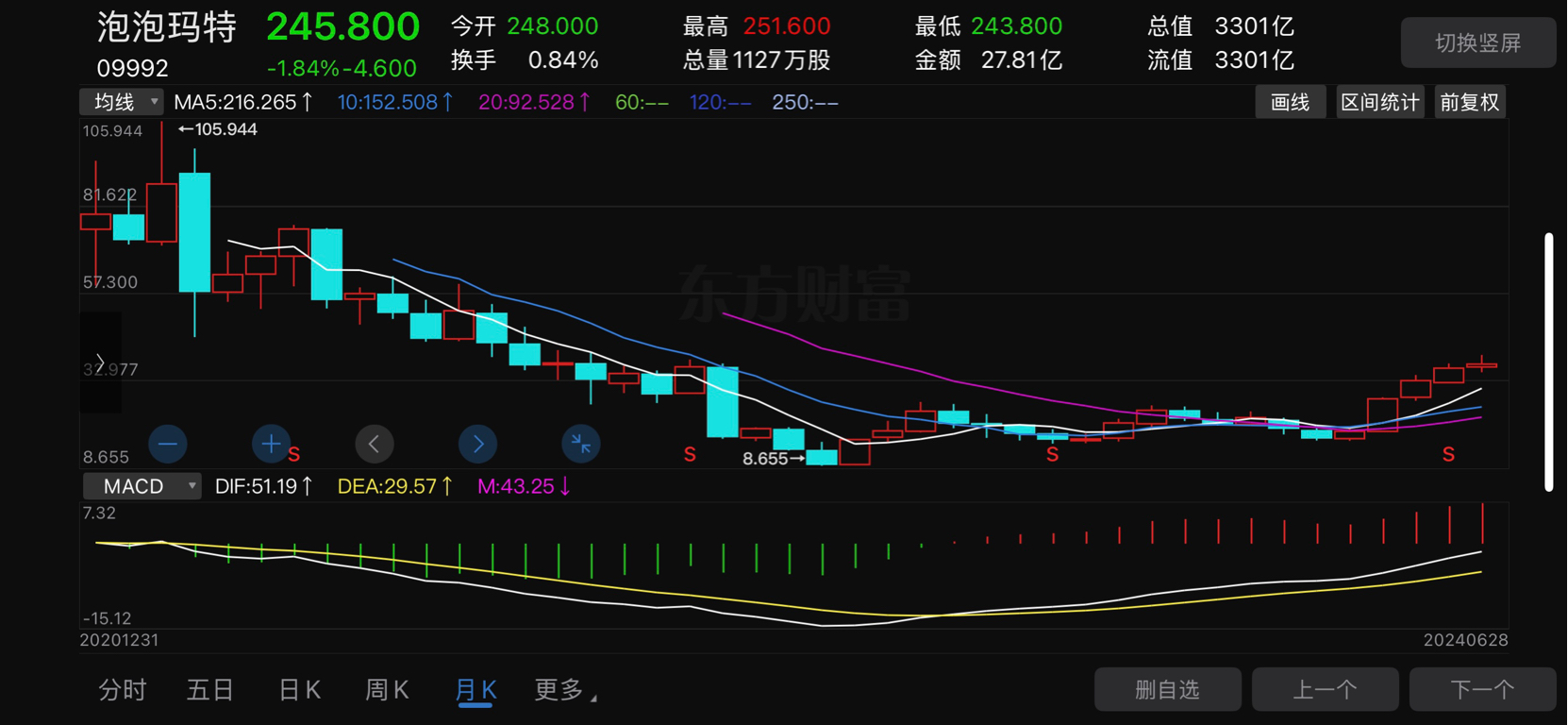This screenshot has height=725, width=1568.
Task: Switch to 日K chart tab
Action: pyautogui.click(x=300, y=690)
